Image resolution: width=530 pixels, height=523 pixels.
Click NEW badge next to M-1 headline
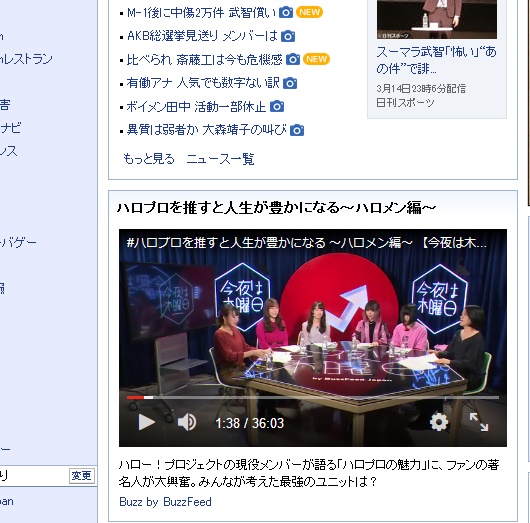point(309,12)
